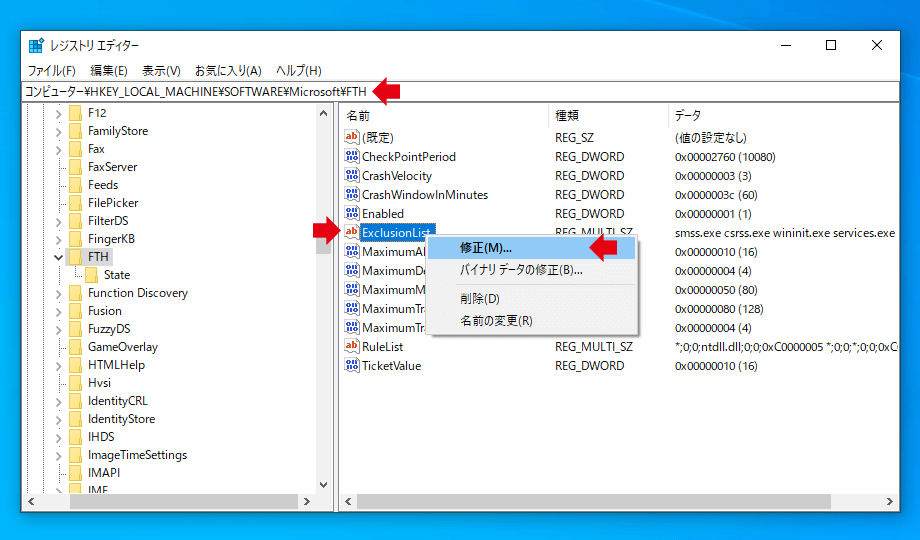Expand the Function Discovery key
920x540 pixels.
click(x=58, y=293)
